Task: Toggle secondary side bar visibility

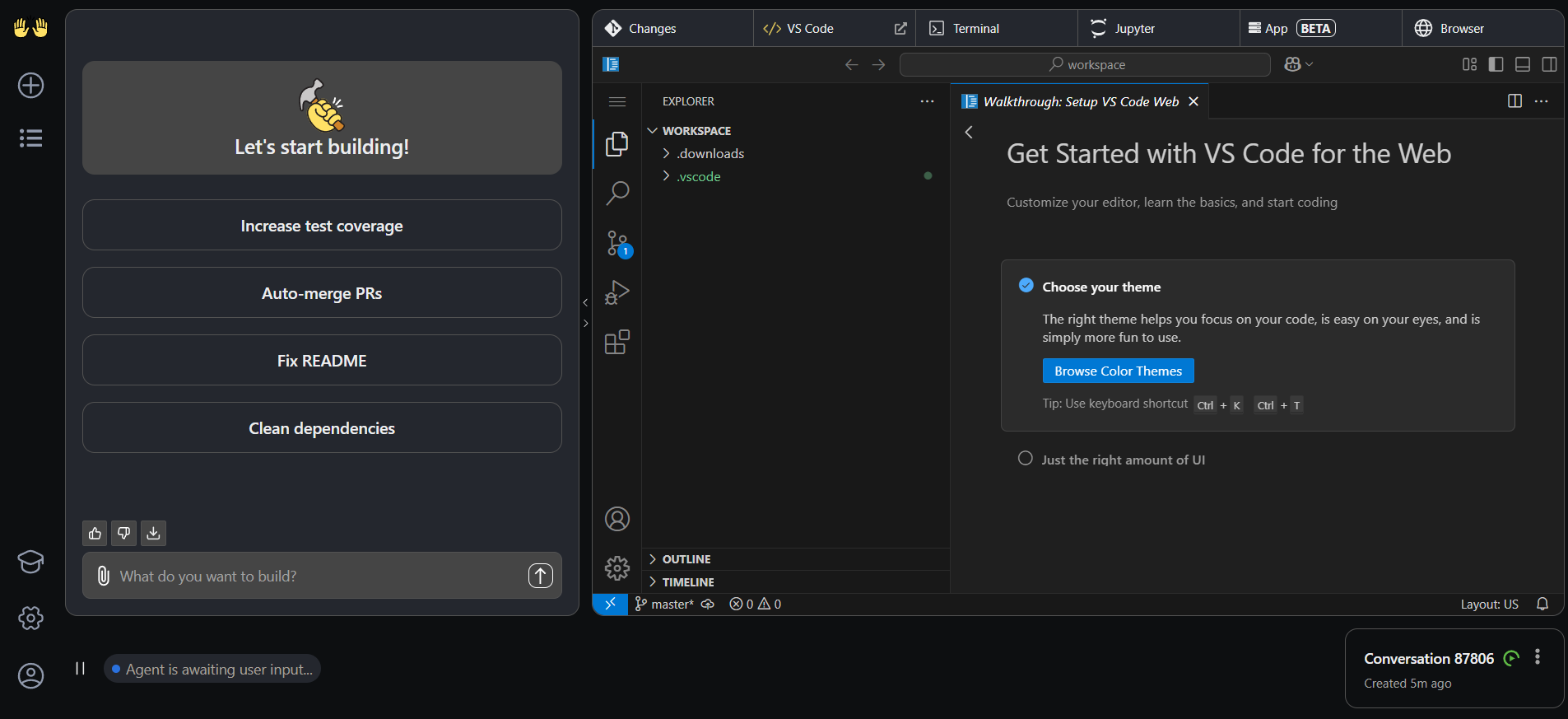Action: tap(1549, 64)
